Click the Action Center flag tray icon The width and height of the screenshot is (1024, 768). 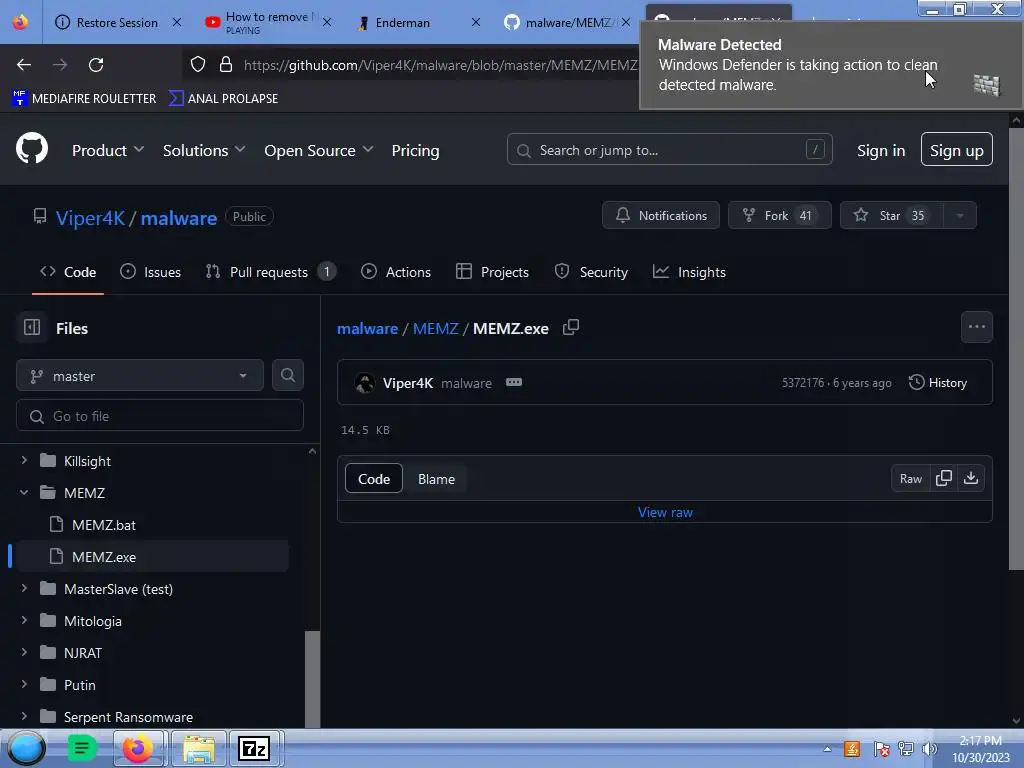tap(881, 749)
